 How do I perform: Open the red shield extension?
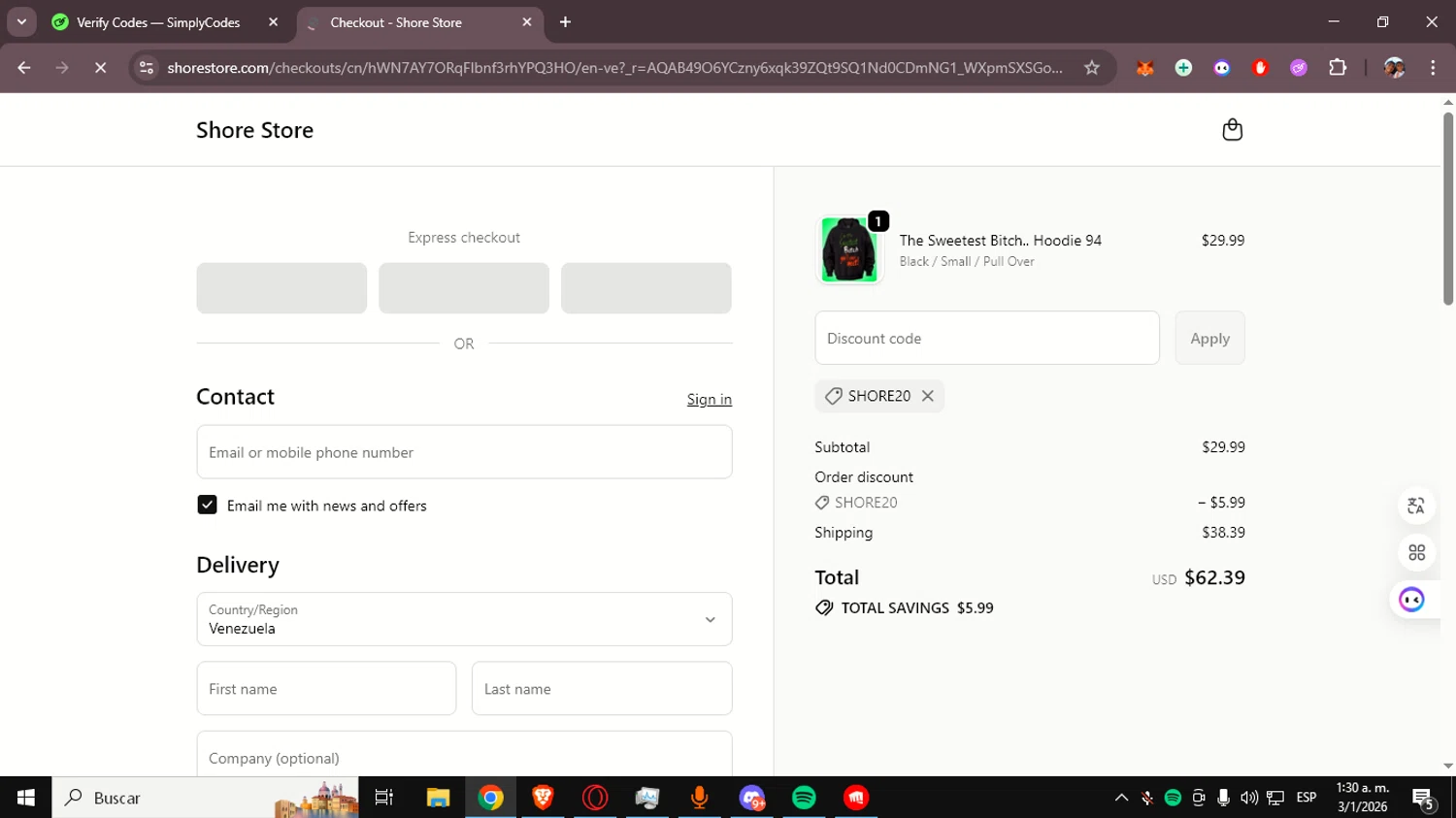(1260, 68)
